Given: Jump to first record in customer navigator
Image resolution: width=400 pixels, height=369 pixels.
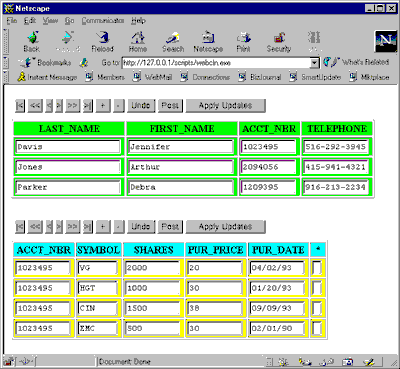Looking at the screenshot, I should 20,106.
